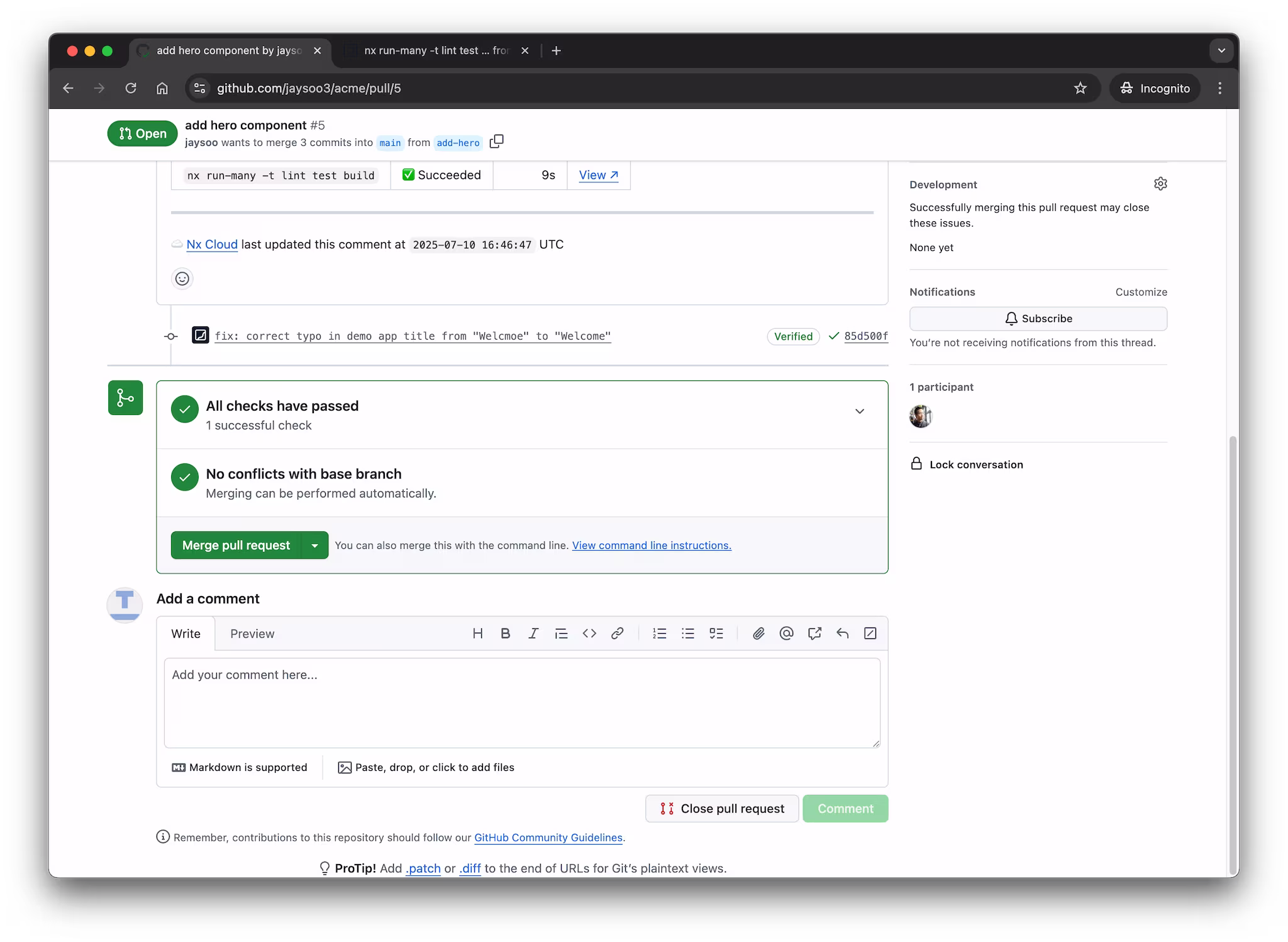Subscribe to notifications for this thread
The image size is (1288, 942).
[x=1038, y=319]
